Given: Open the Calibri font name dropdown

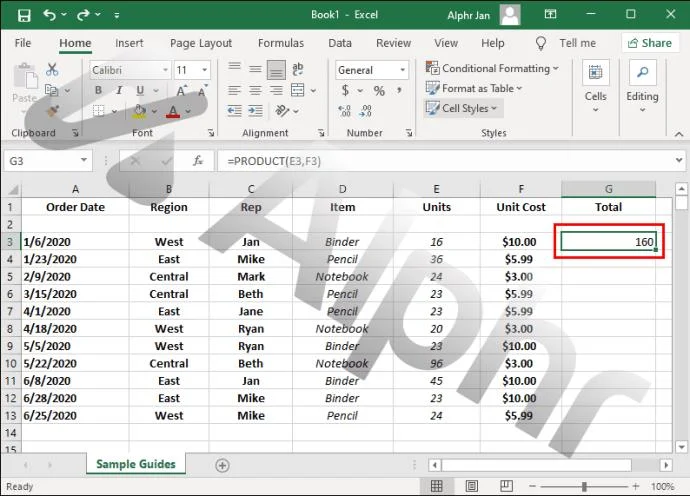Looking at the screenshot, I should pos(165,70).
